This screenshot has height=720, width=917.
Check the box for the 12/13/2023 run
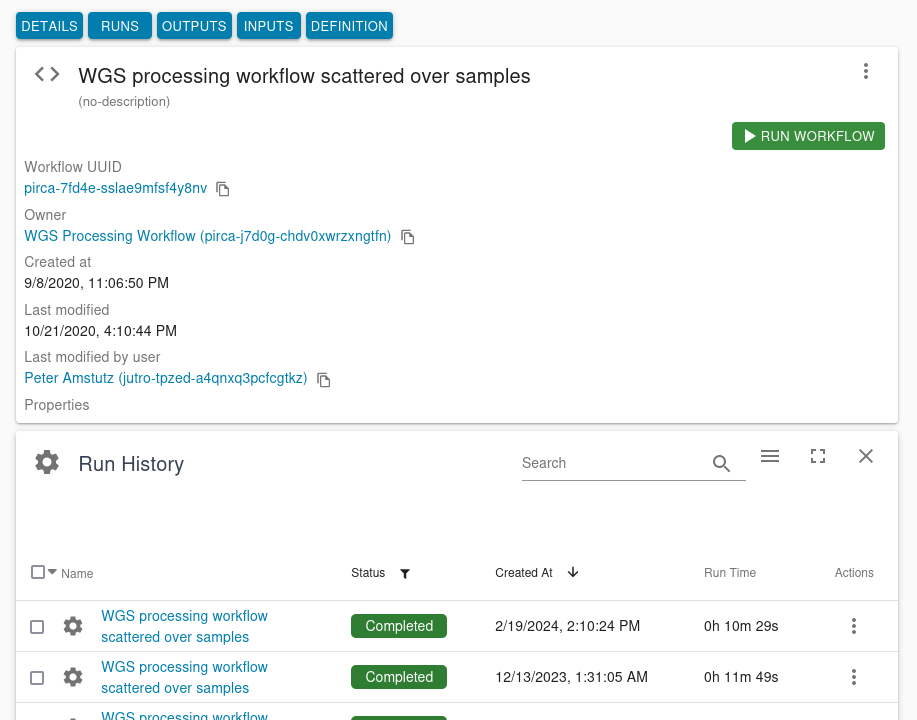tap(37, 678)
